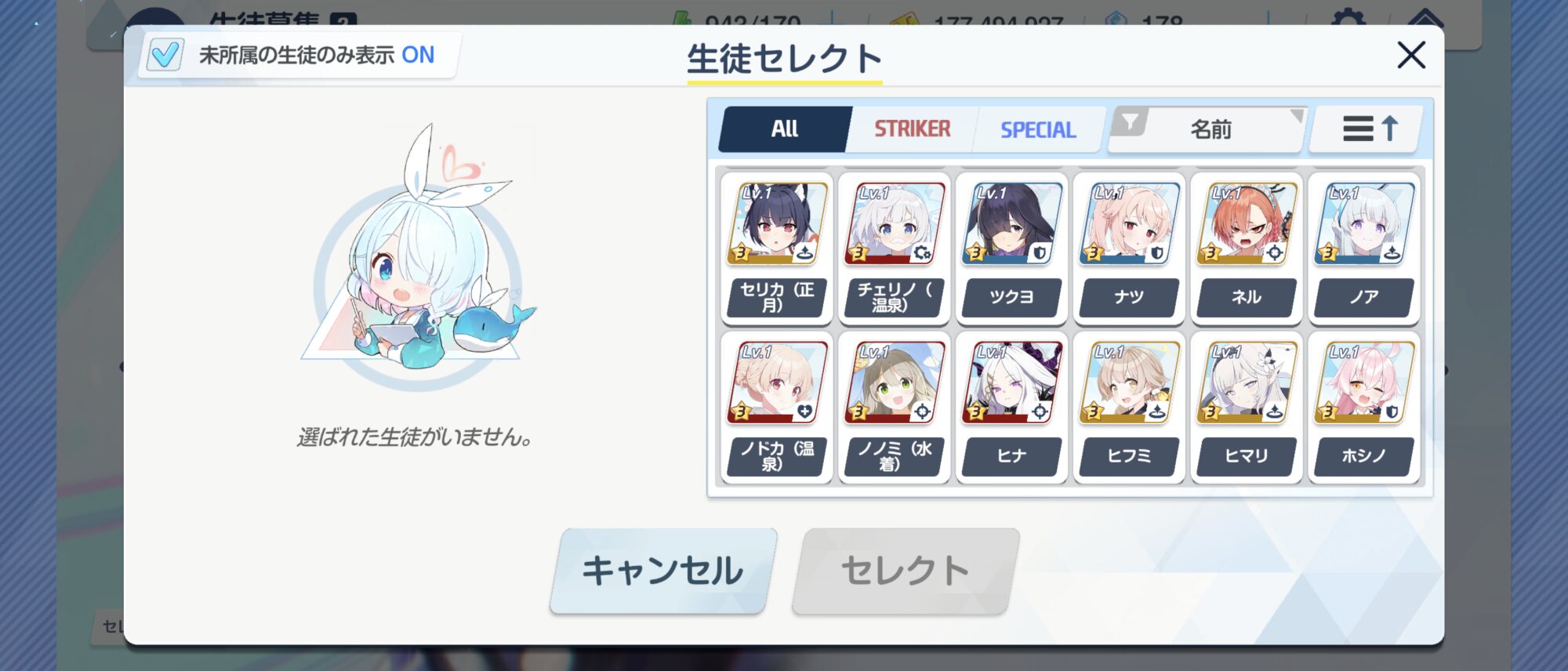Choose the ヒマリ student icon

tap(1247, 383)
